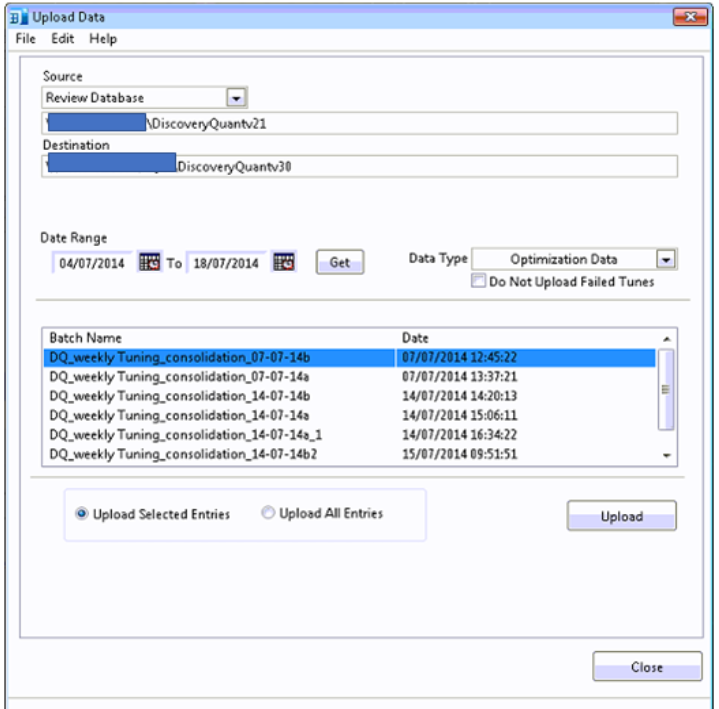The height and width of the screenshot is (709, 719).
Task: Click date cell 07/07/2014 13:37:21
Action: [x=459, y=377]
